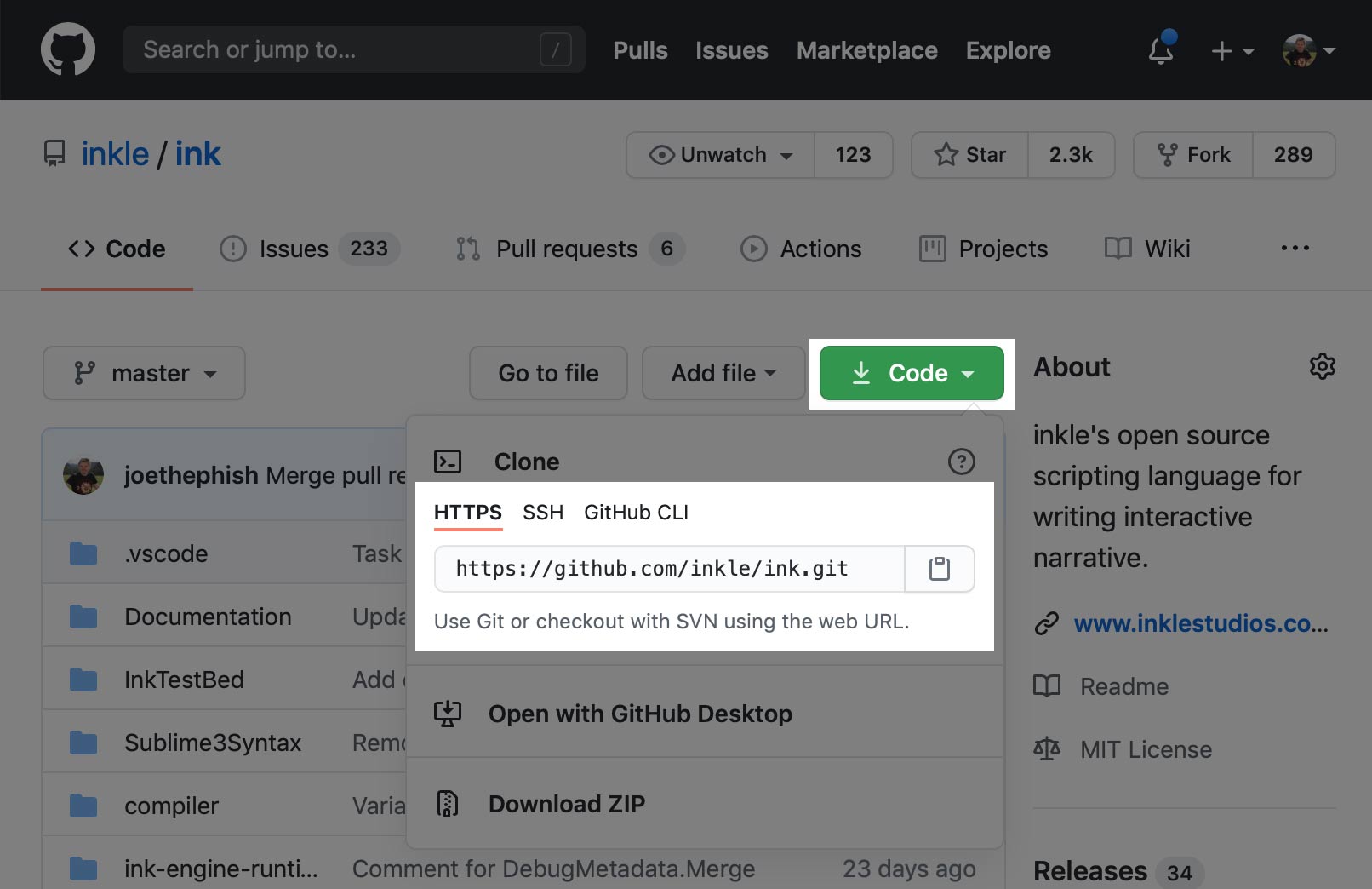Toggle the green Code download dropdown
This screenshot has height=889, width=1372.
pyautogui.click(x=912, y=373)
